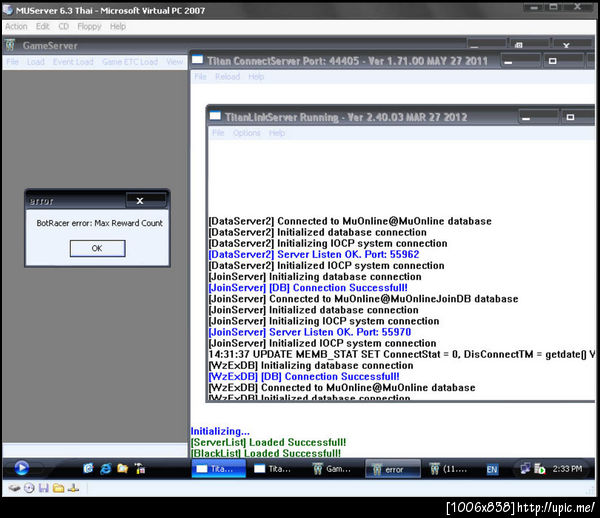The image size is (600, 518).
Task: Open the File menu in TitanLinkServer
Action: [x=218, y=133]
